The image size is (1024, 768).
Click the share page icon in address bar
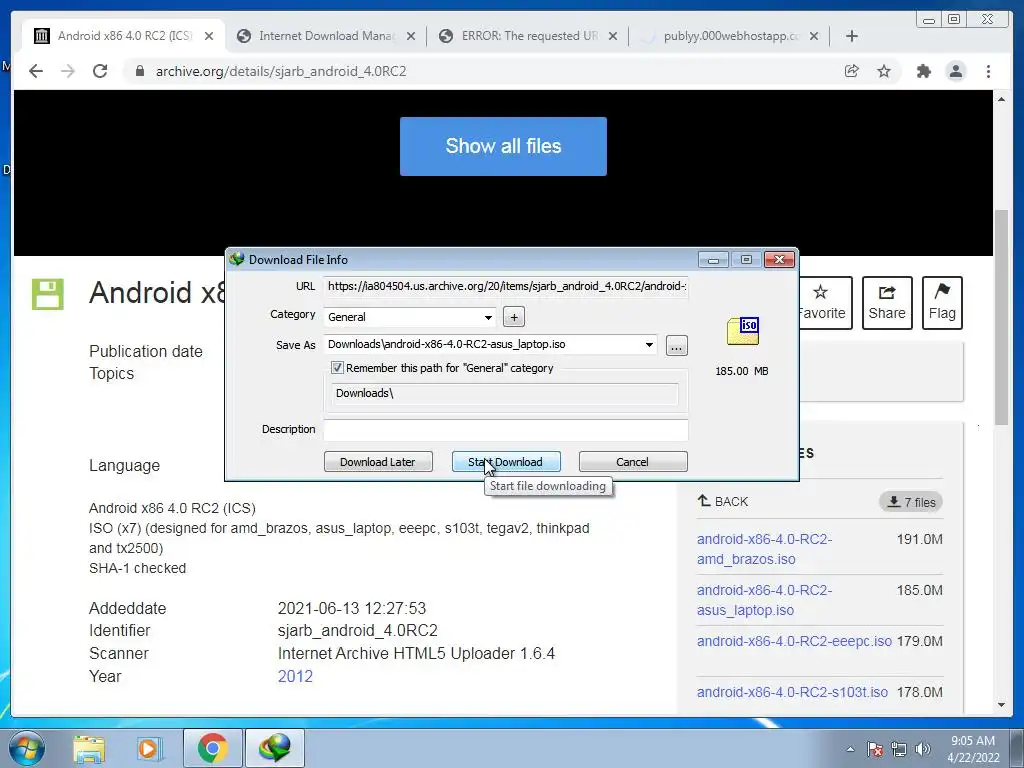coord(852,71)
